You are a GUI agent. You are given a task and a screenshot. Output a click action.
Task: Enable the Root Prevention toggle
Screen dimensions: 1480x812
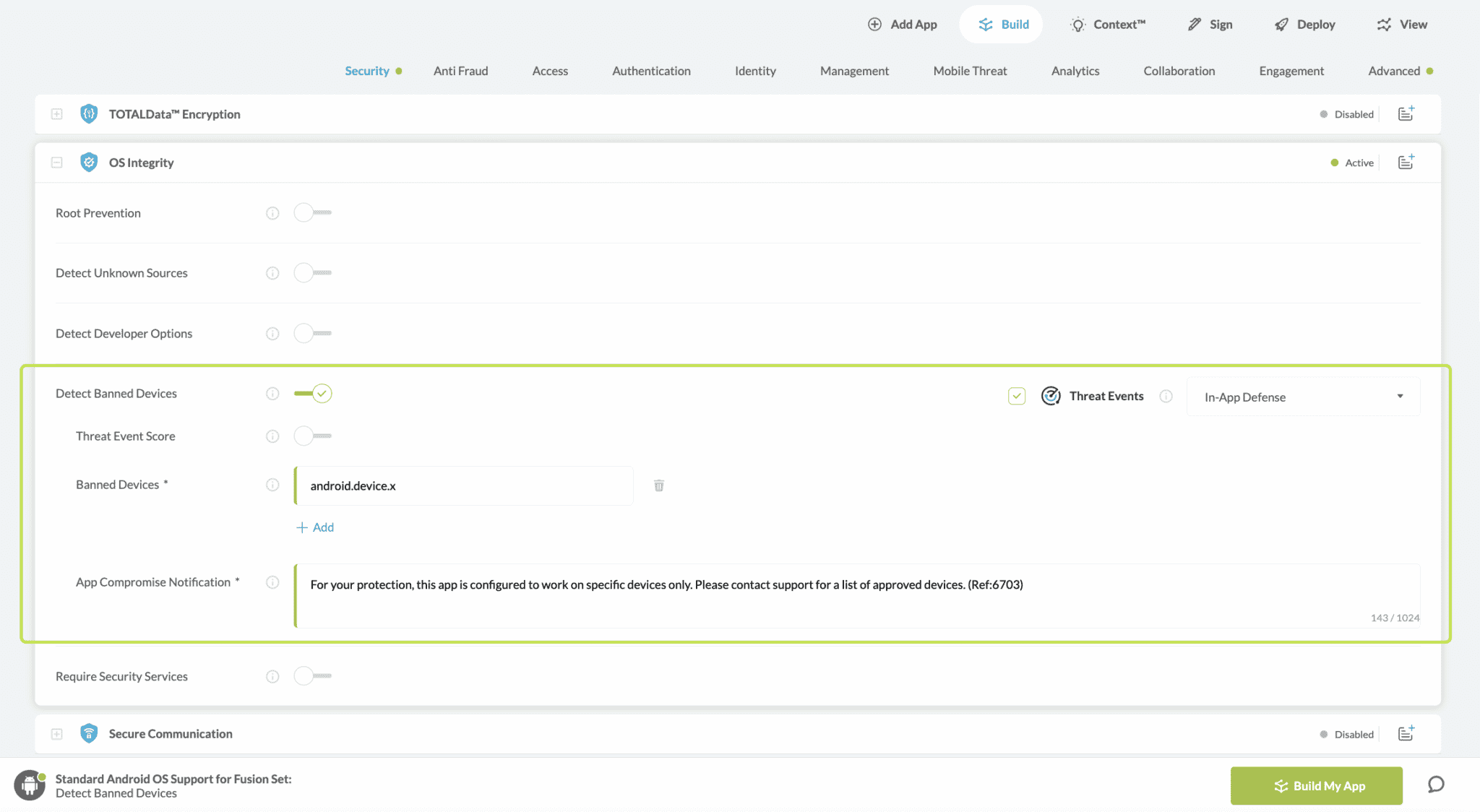312,213
